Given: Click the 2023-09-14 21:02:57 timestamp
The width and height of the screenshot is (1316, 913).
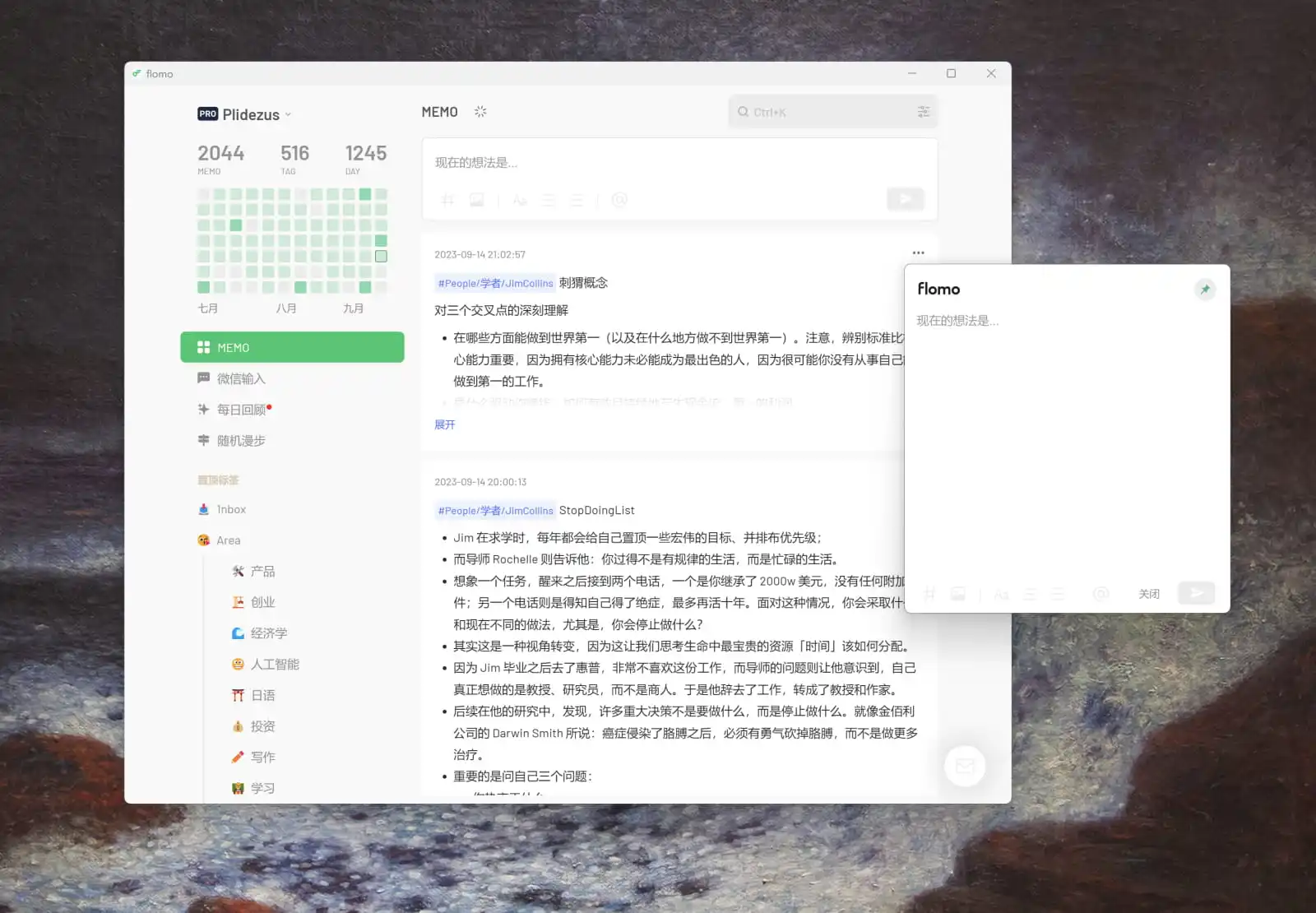Looking at the screenshot, I should [x=480, y=254].
